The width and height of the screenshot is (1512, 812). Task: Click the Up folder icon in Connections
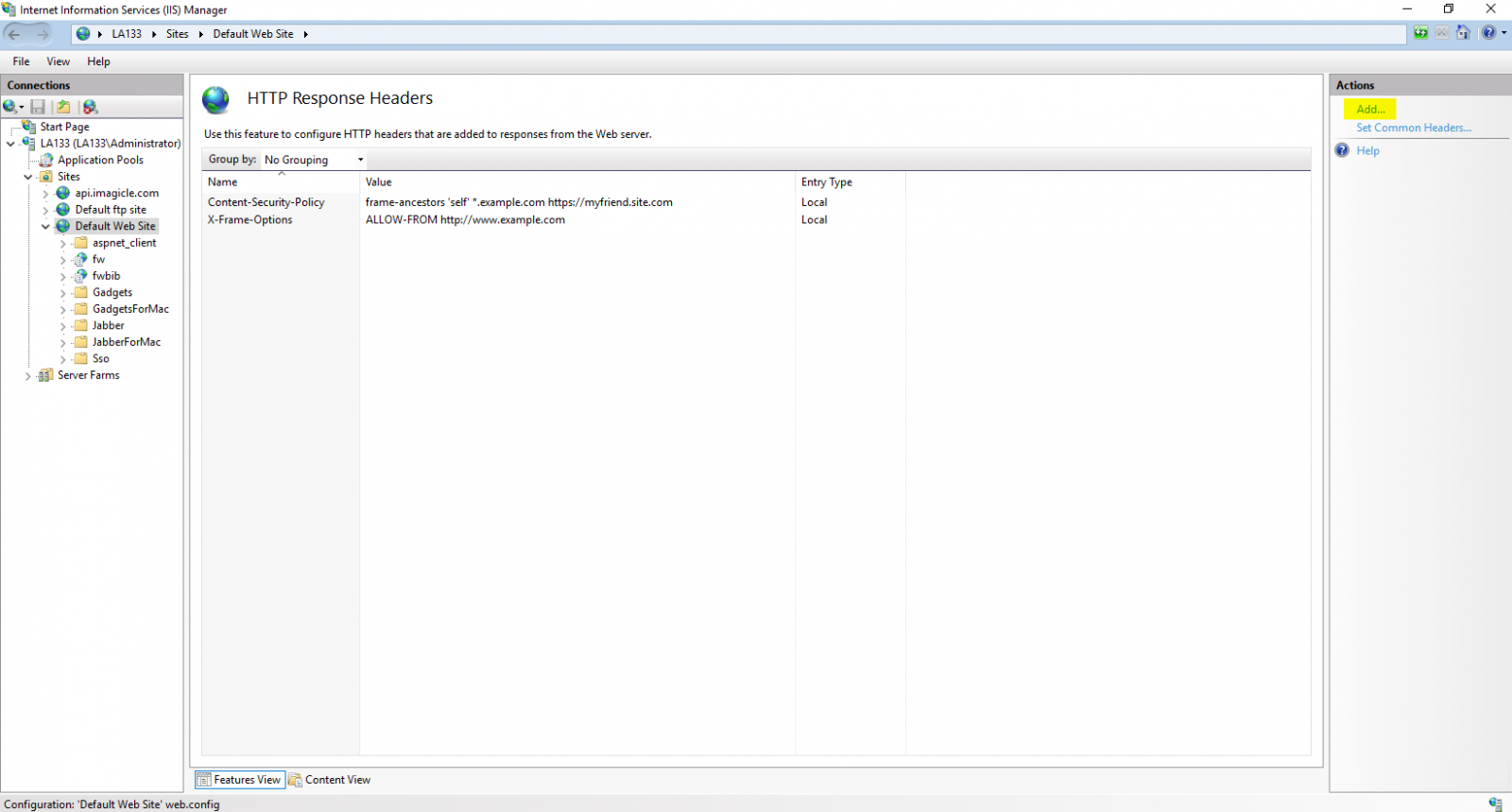click(63, 107)
